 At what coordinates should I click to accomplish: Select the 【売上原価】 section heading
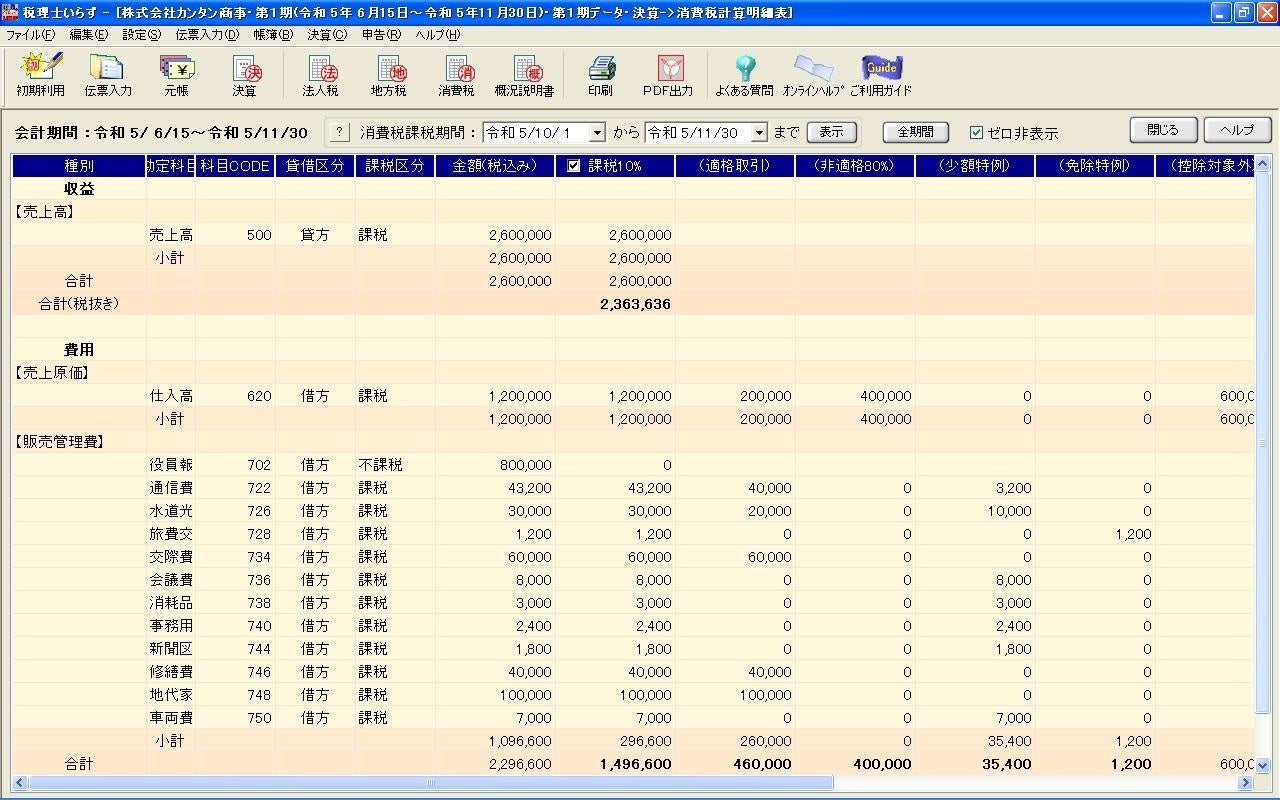coord(52,373)
